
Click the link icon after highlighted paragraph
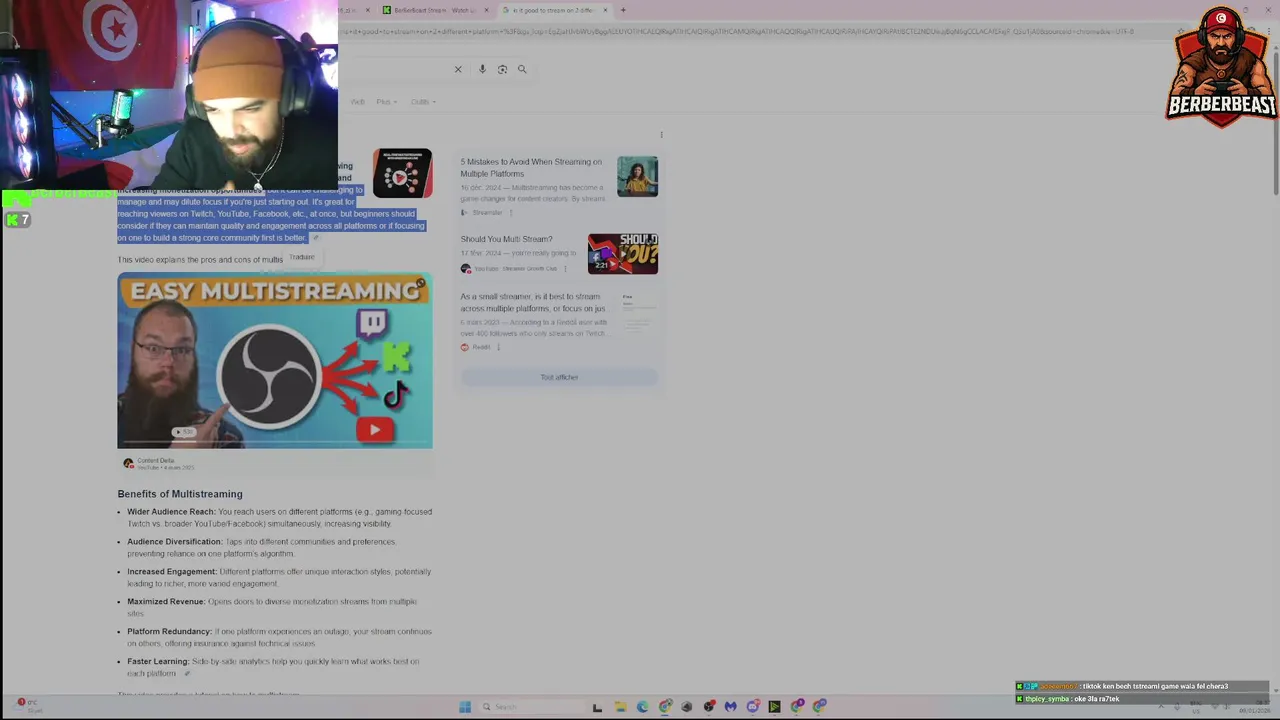(x=315, y=238)
